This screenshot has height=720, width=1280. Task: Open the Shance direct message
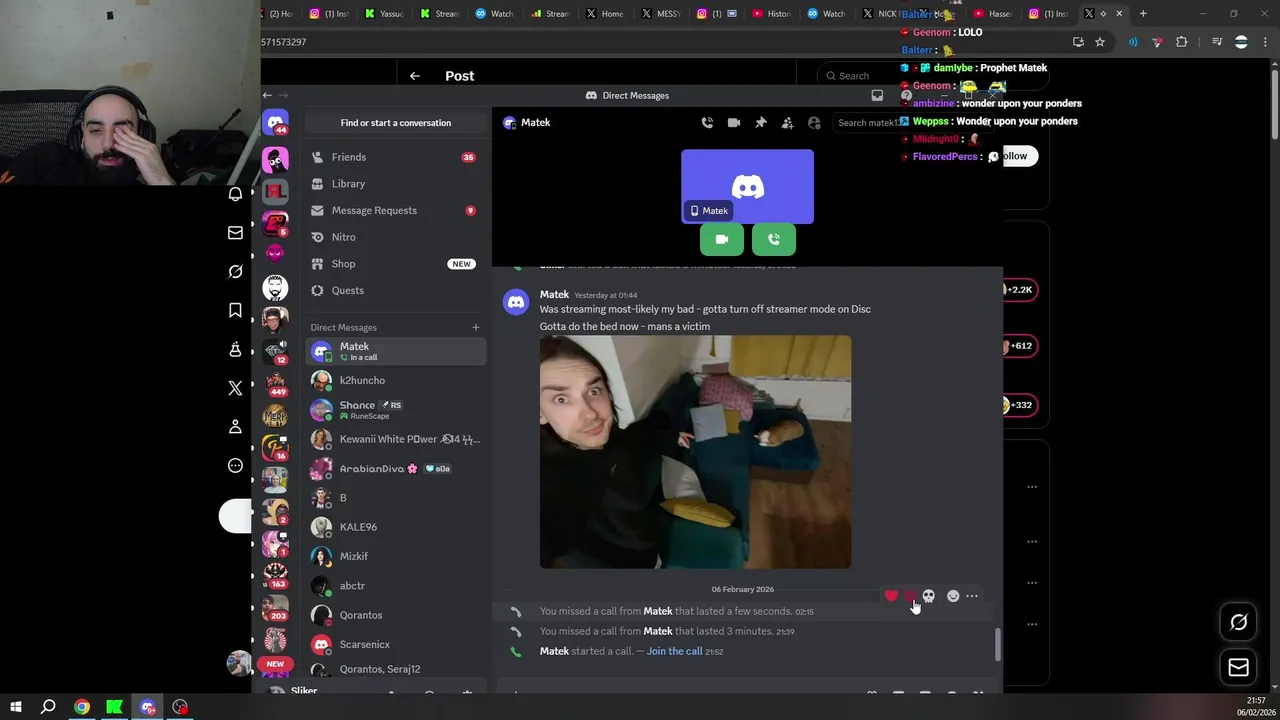[x=395, y=410]
